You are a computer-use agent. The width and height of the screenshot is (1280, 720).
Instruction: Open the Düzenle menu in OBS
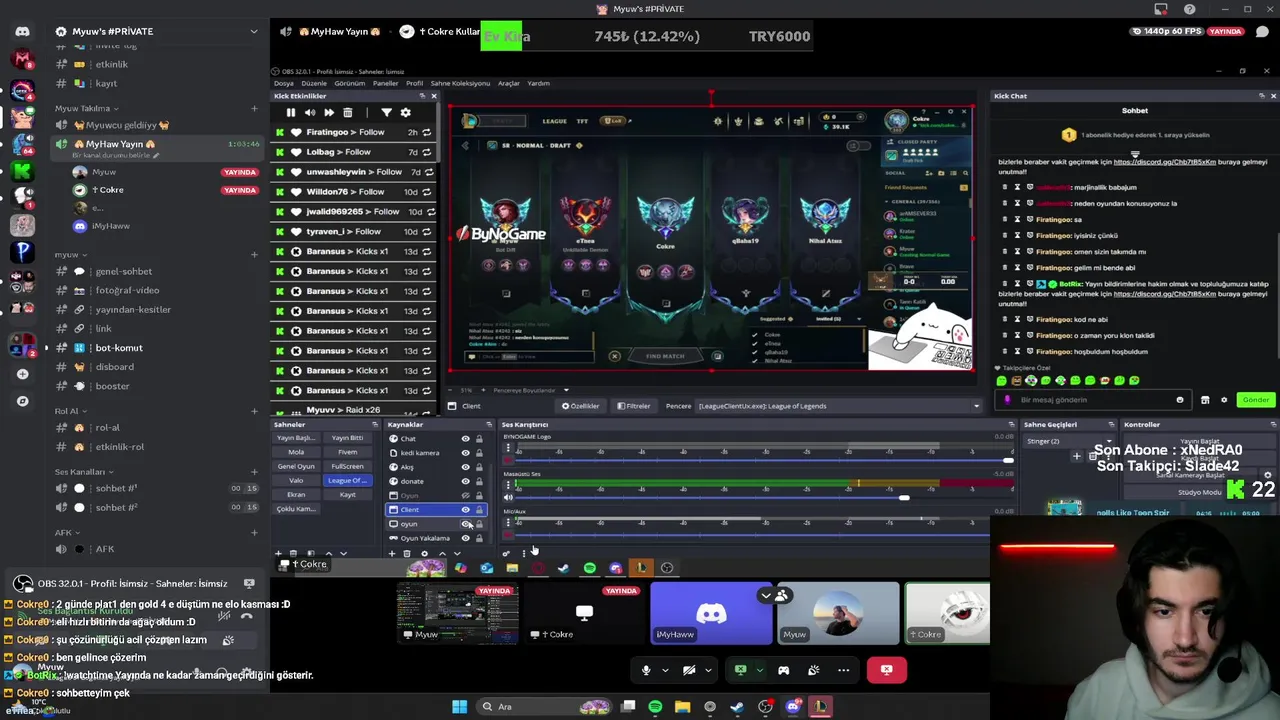pyautogui.click(x=313, y=83)
